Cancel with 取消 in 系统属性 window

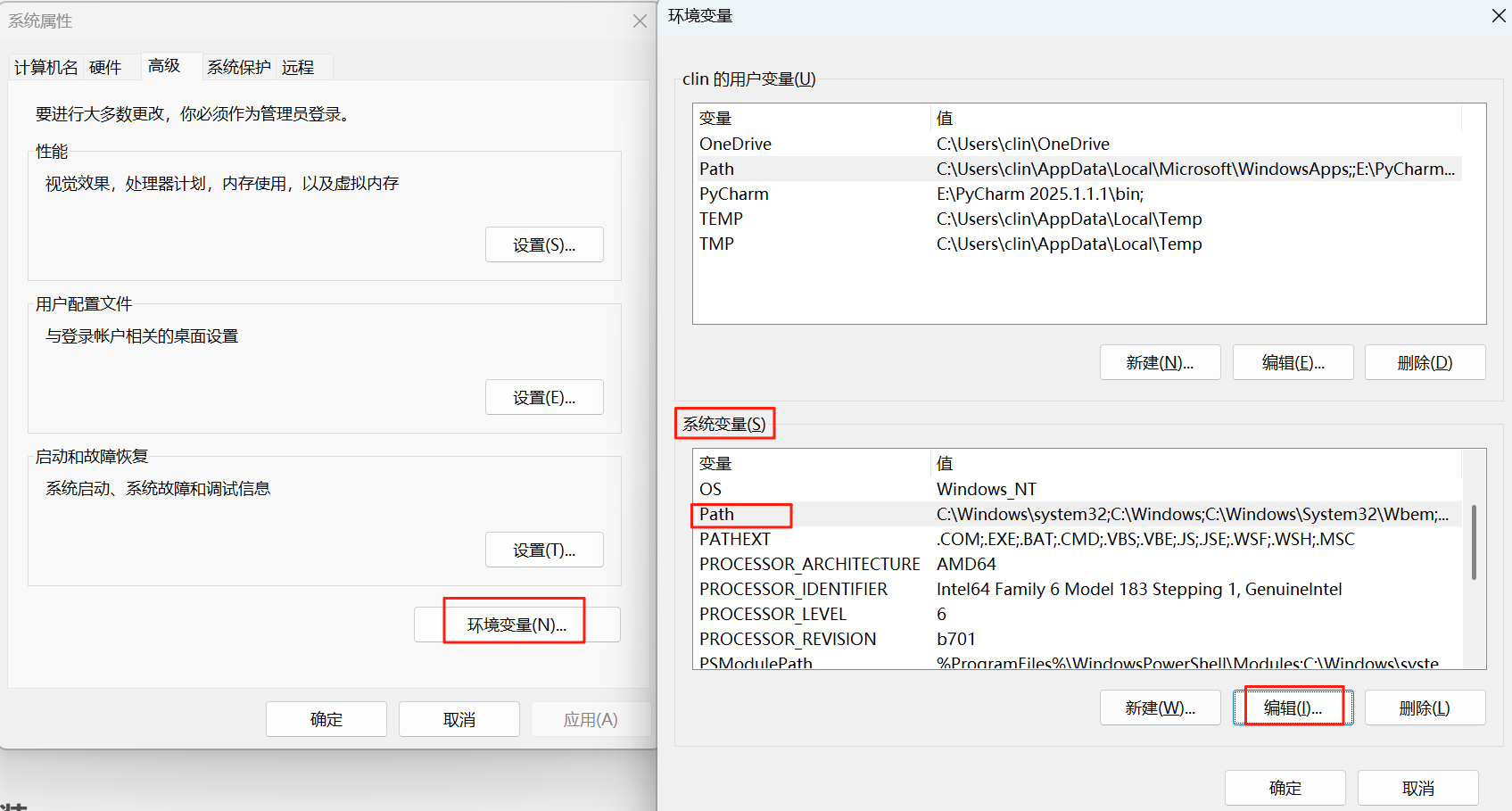459,719
